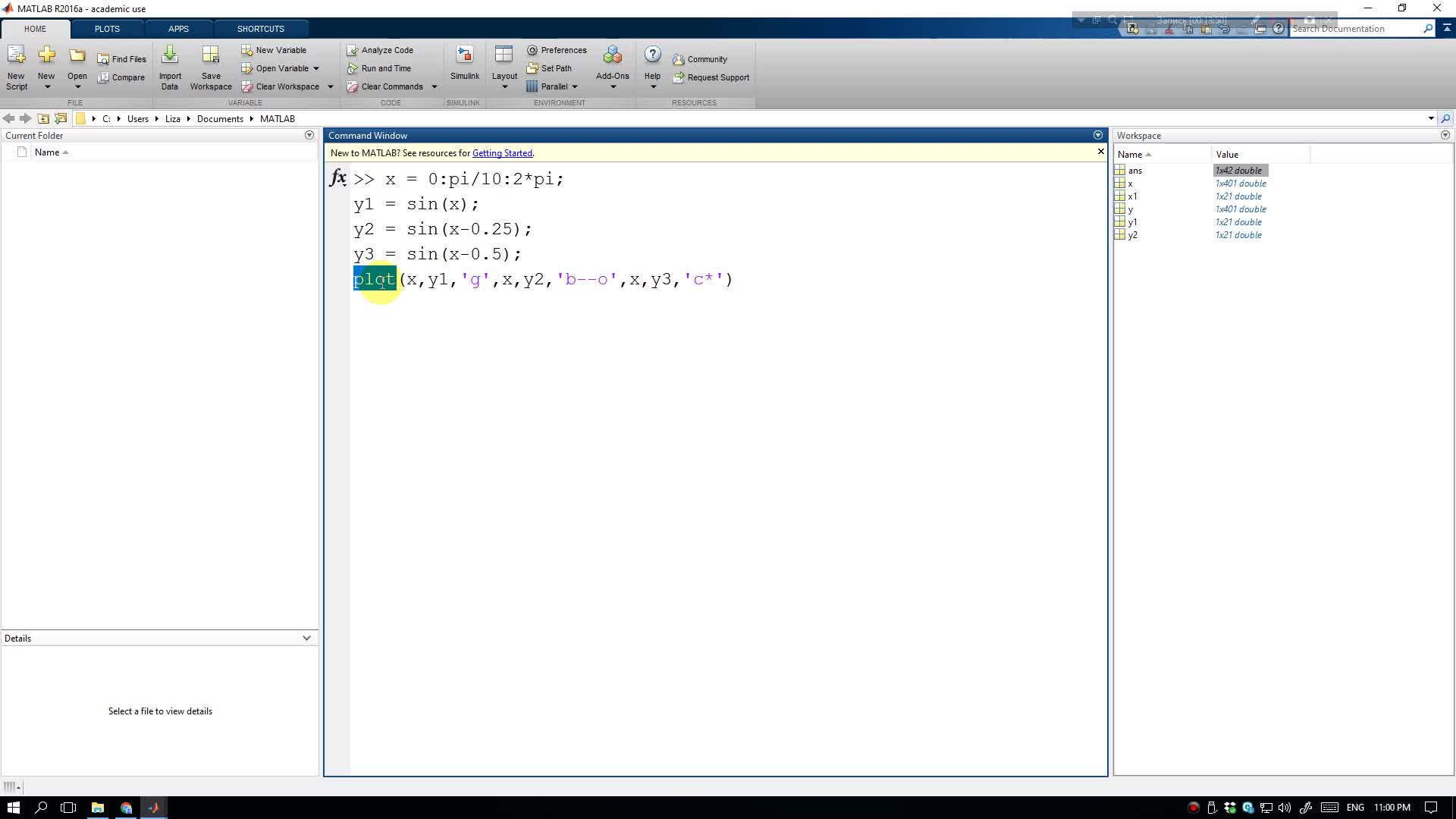This screenshot has width=1456, height=819.
Task: Click the Compare files button
Action: coord(121,77)
